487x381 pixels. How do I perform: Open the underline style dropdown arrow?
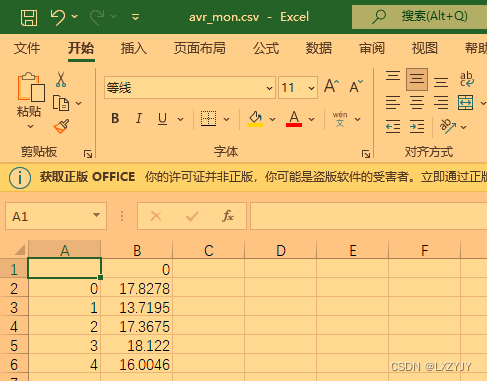180,119
